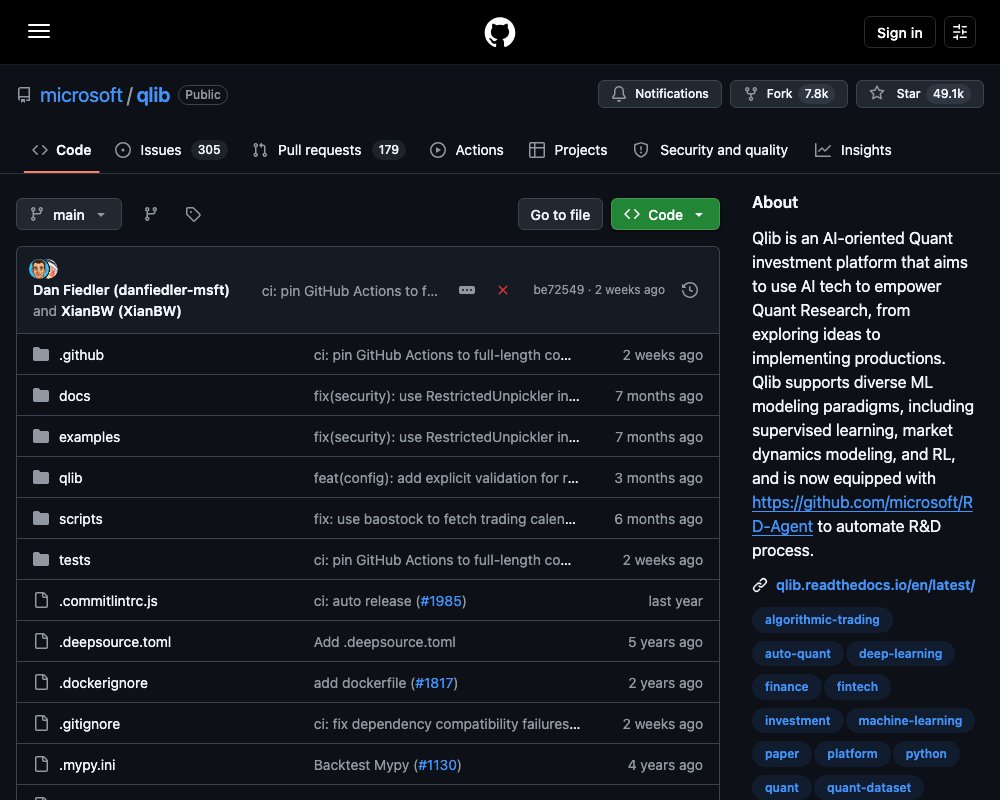Open the scripts folder's baostock fix commit message
1000x800 pixels.
tap(445, 519)
